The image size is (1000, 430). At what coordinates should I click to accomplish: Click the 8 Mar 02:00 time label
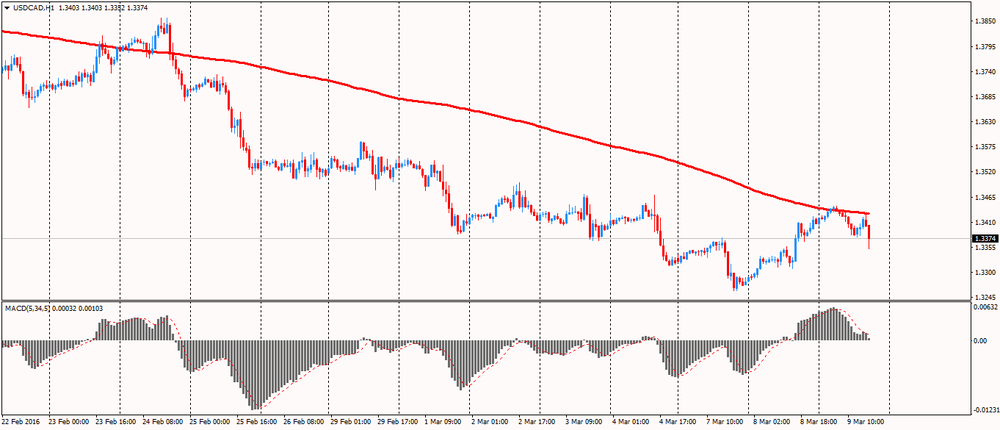pyautogui.click(x=772, y=422)
